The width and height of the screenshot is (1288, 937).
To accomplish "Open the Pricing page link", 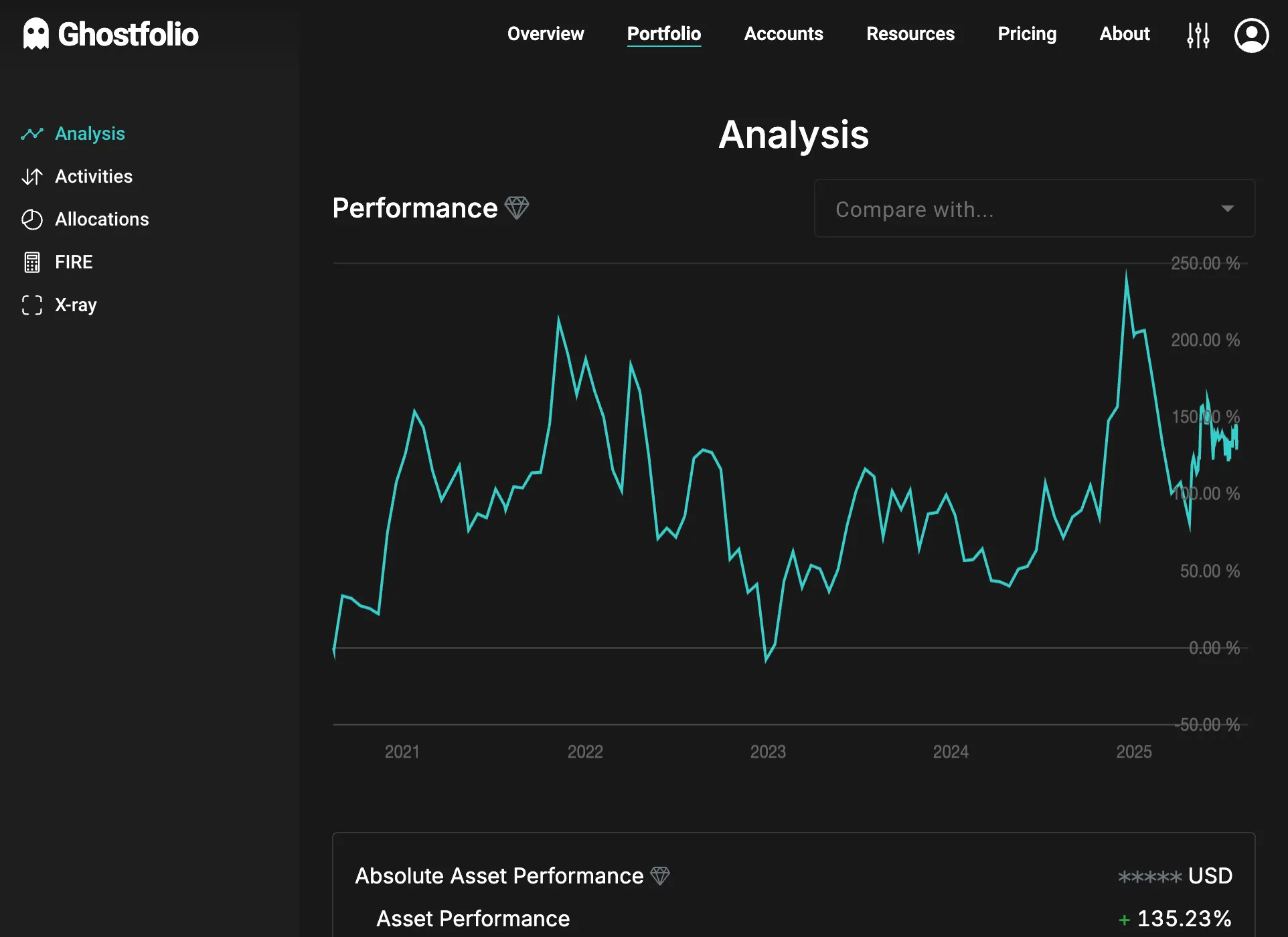I will 1026,33.
